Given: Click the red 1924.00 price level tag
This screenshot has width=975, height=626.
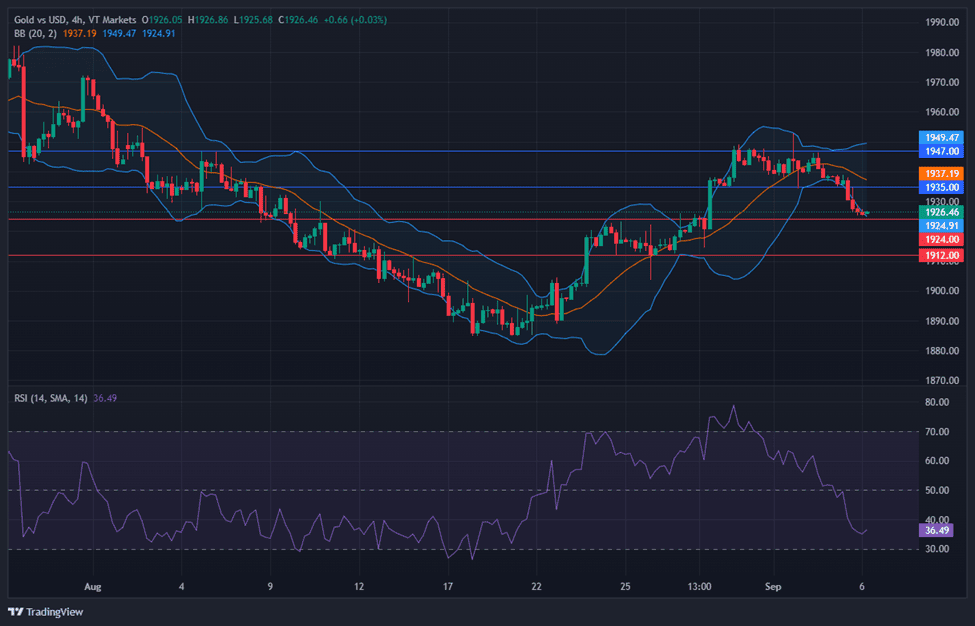Looking at the screenshot, I should point(941,239).
